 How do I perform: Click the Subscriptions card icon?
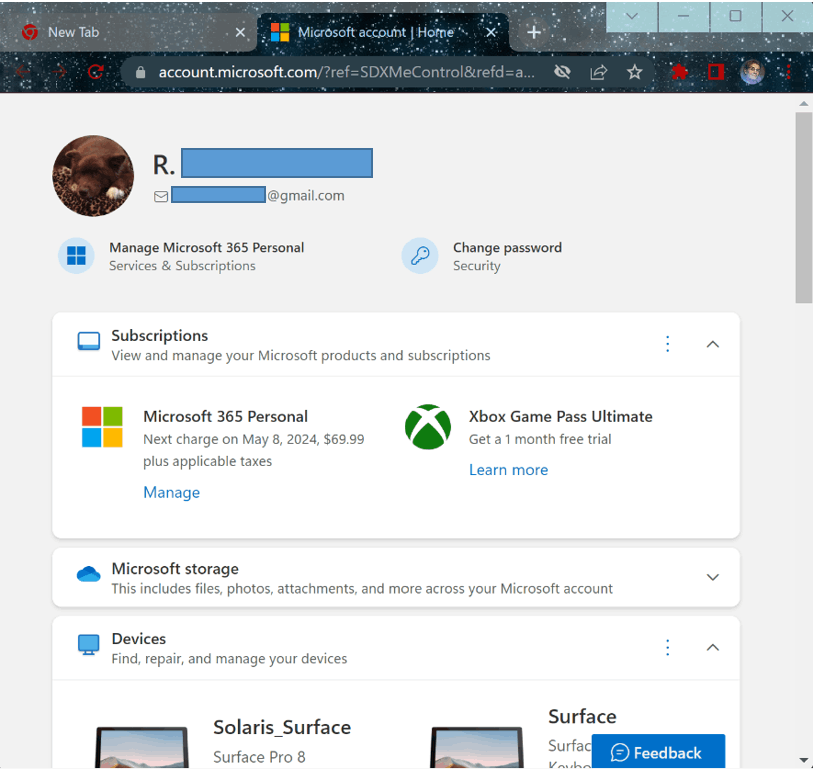point(89,341)
